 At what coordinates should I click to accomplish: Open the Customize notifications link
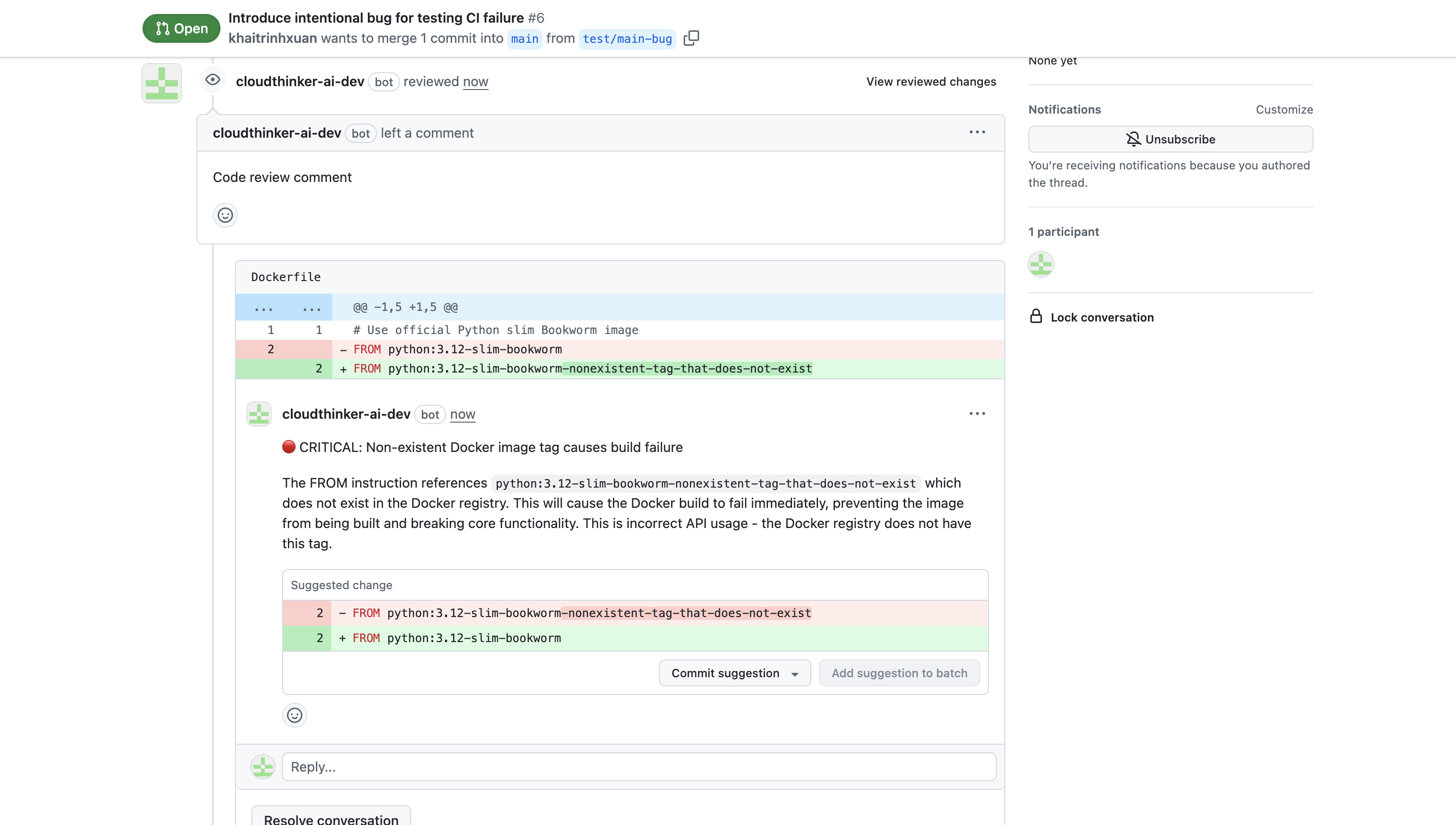[1284, 109]
